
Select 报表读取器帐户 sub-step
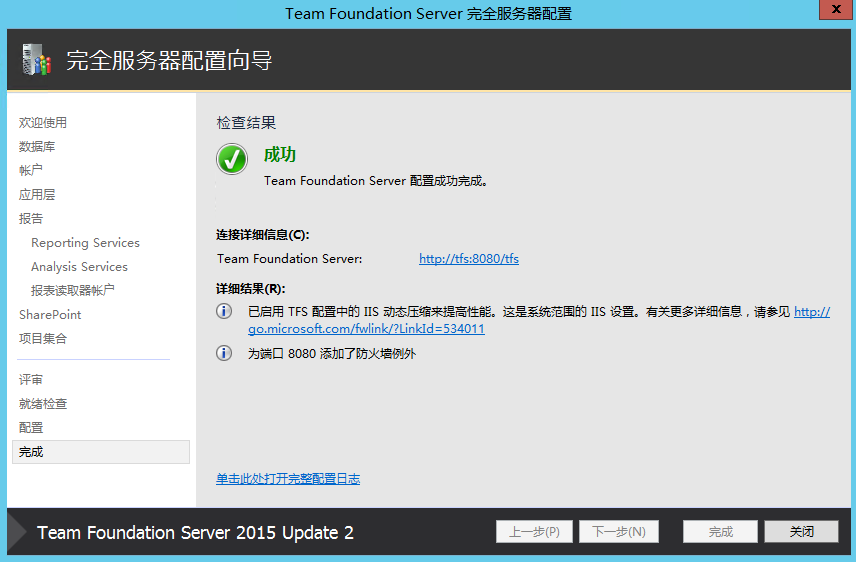coord(73,290)
